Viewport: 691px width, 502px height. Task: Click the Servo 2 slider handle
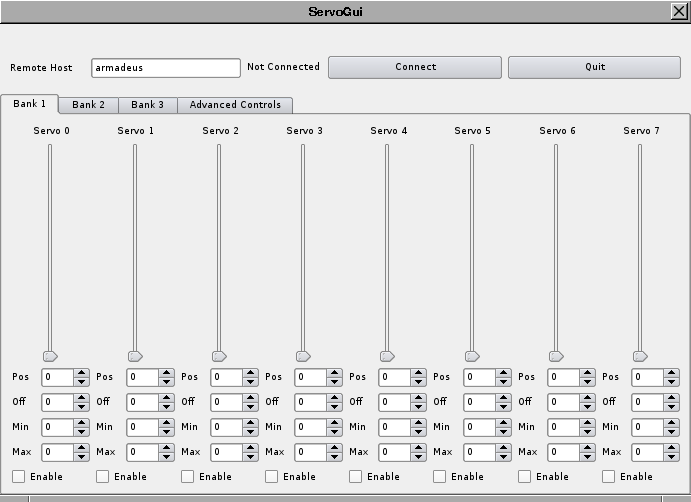[219, 355]
